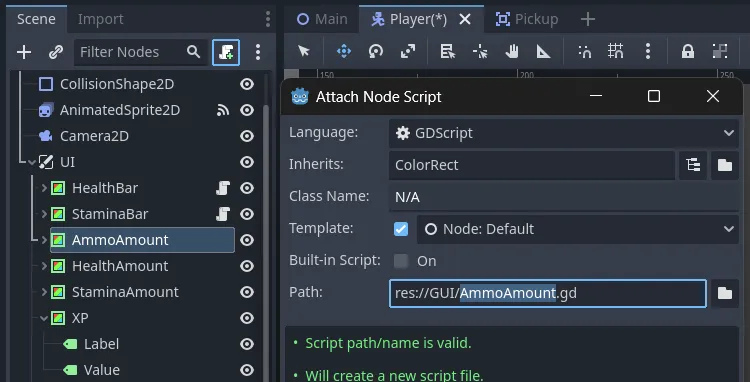Hide the UI node
Image resolution: width=750 pixels, height=382 pixels.
tap(247, 162)
